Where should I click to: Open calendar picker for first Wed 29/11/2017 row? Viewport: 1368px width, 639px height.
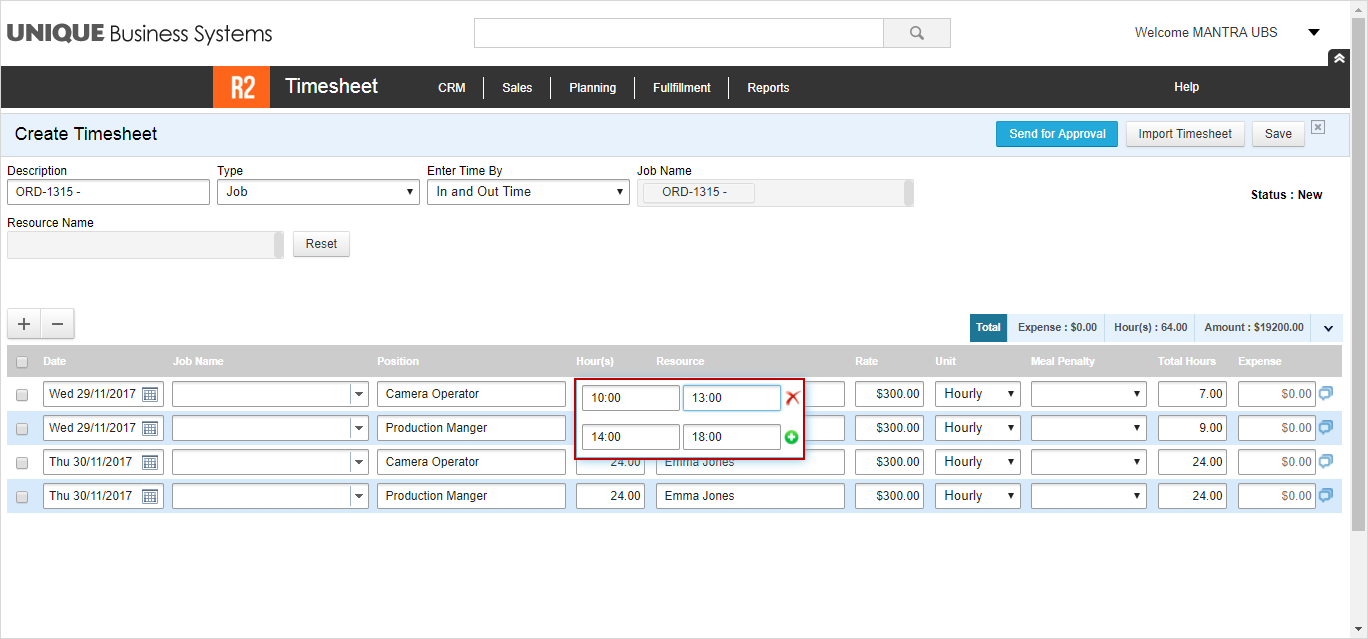click(150, 394)
